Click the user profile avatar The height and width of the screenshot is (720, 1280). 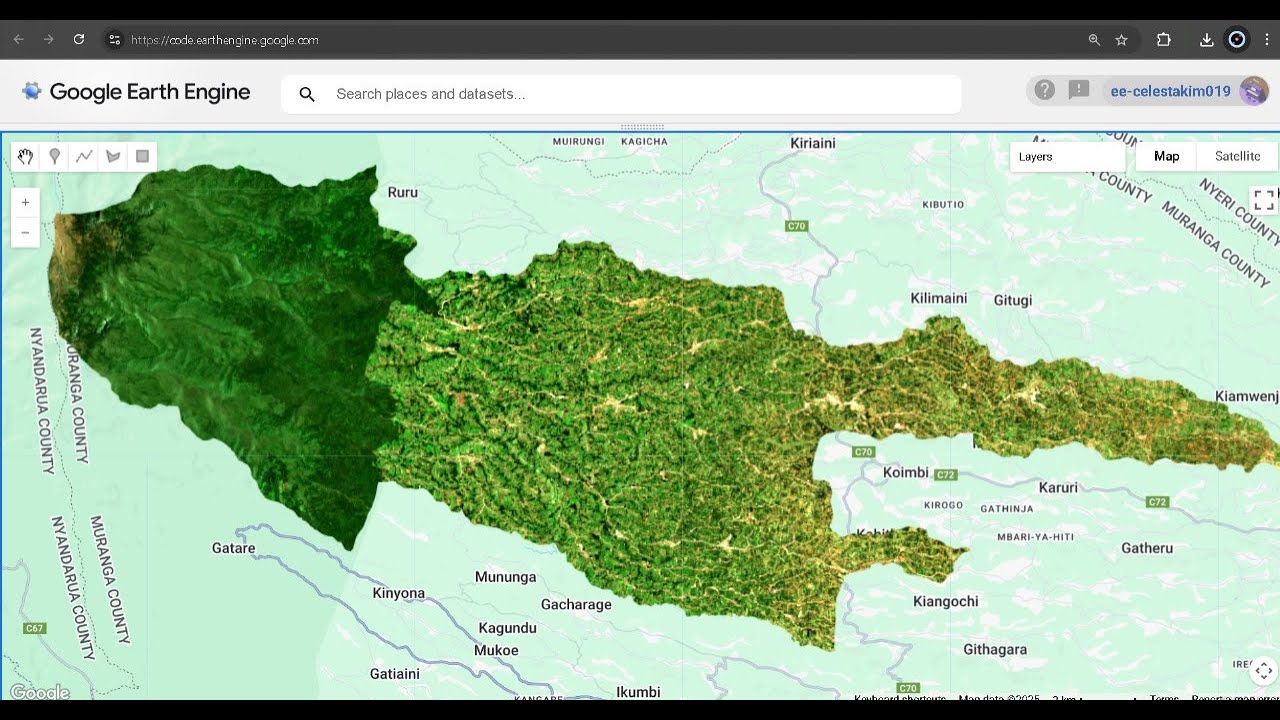[1254, 91]
